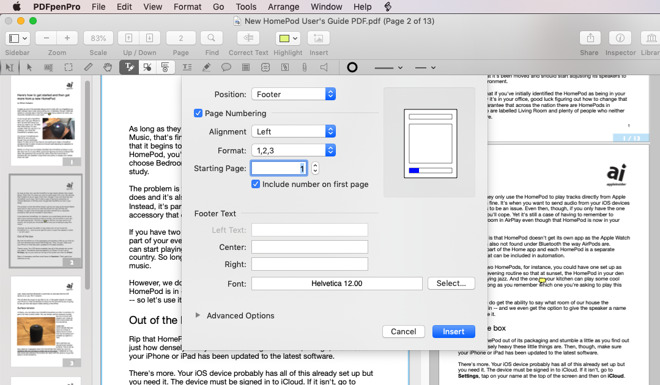This screenshot has width=660, height=385.
Task: Select the rectangle select tool
Action: point(68,67)
